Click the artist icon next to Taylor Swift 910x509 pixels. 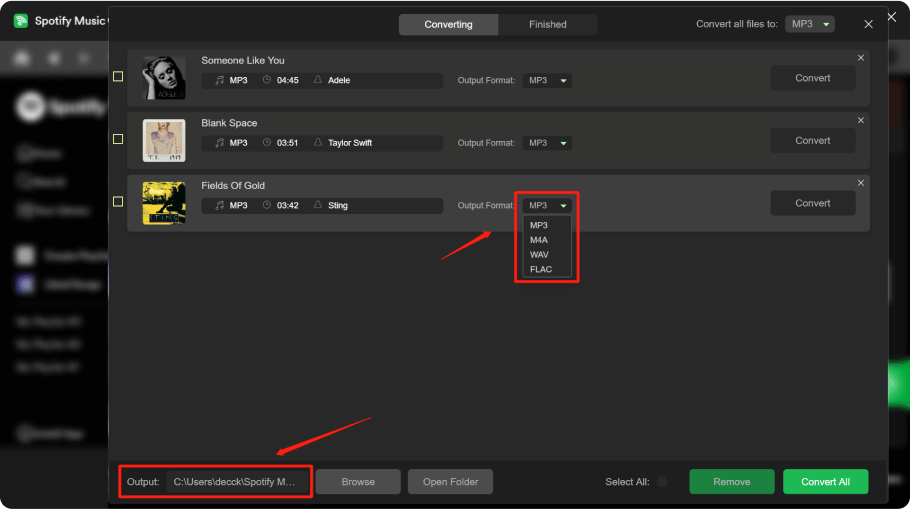[318, 142]
